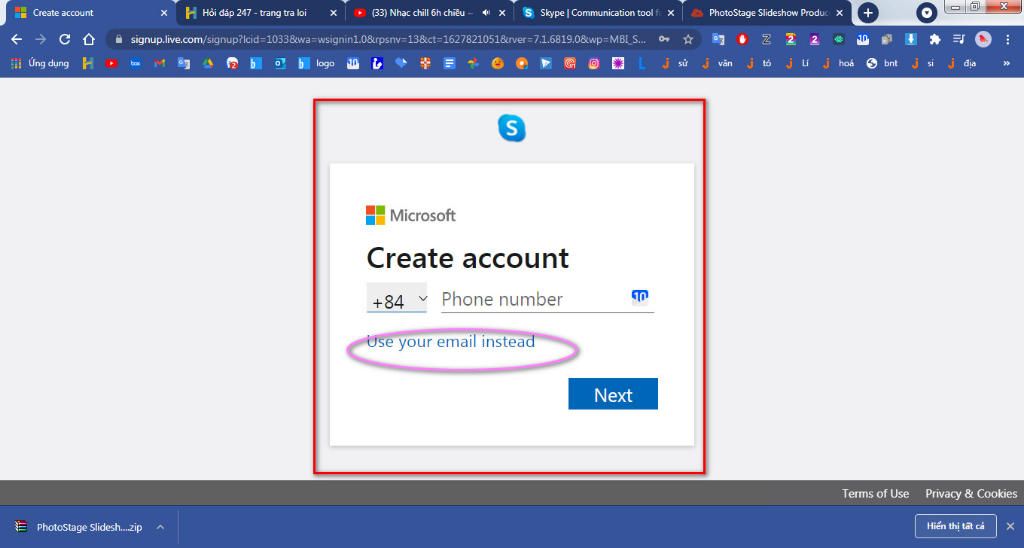Open the +84 country code dropdown

coord(396,299)
